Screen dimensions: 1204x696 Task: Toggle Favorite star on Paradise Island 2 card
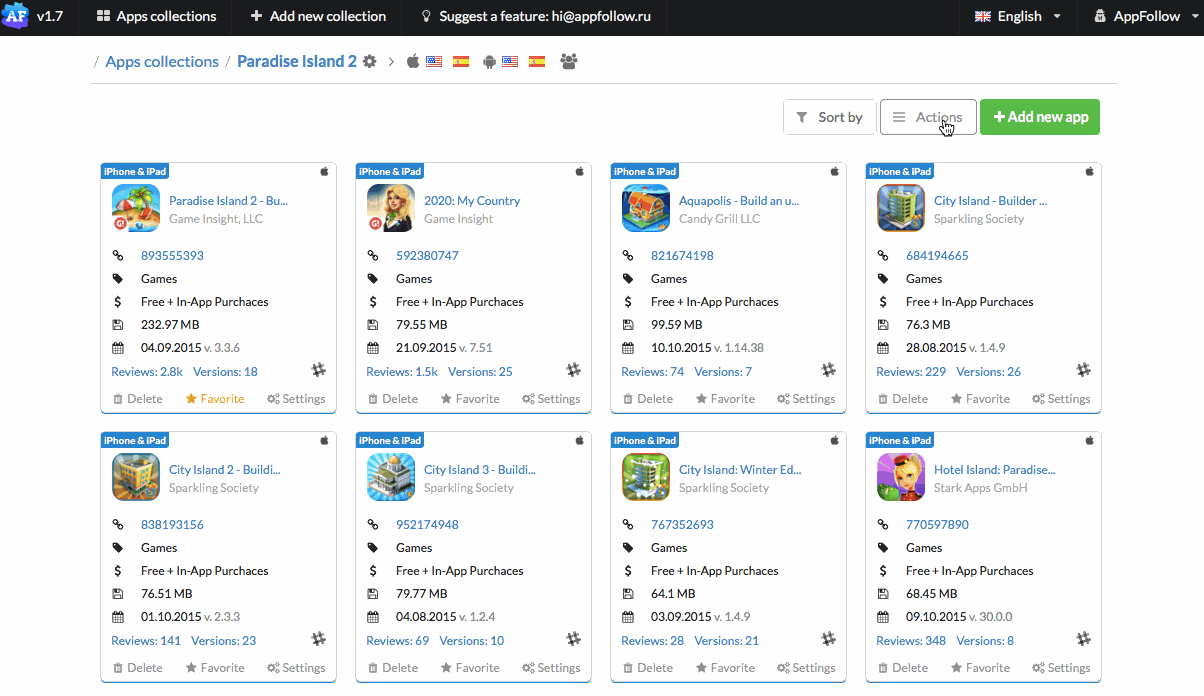215,399
